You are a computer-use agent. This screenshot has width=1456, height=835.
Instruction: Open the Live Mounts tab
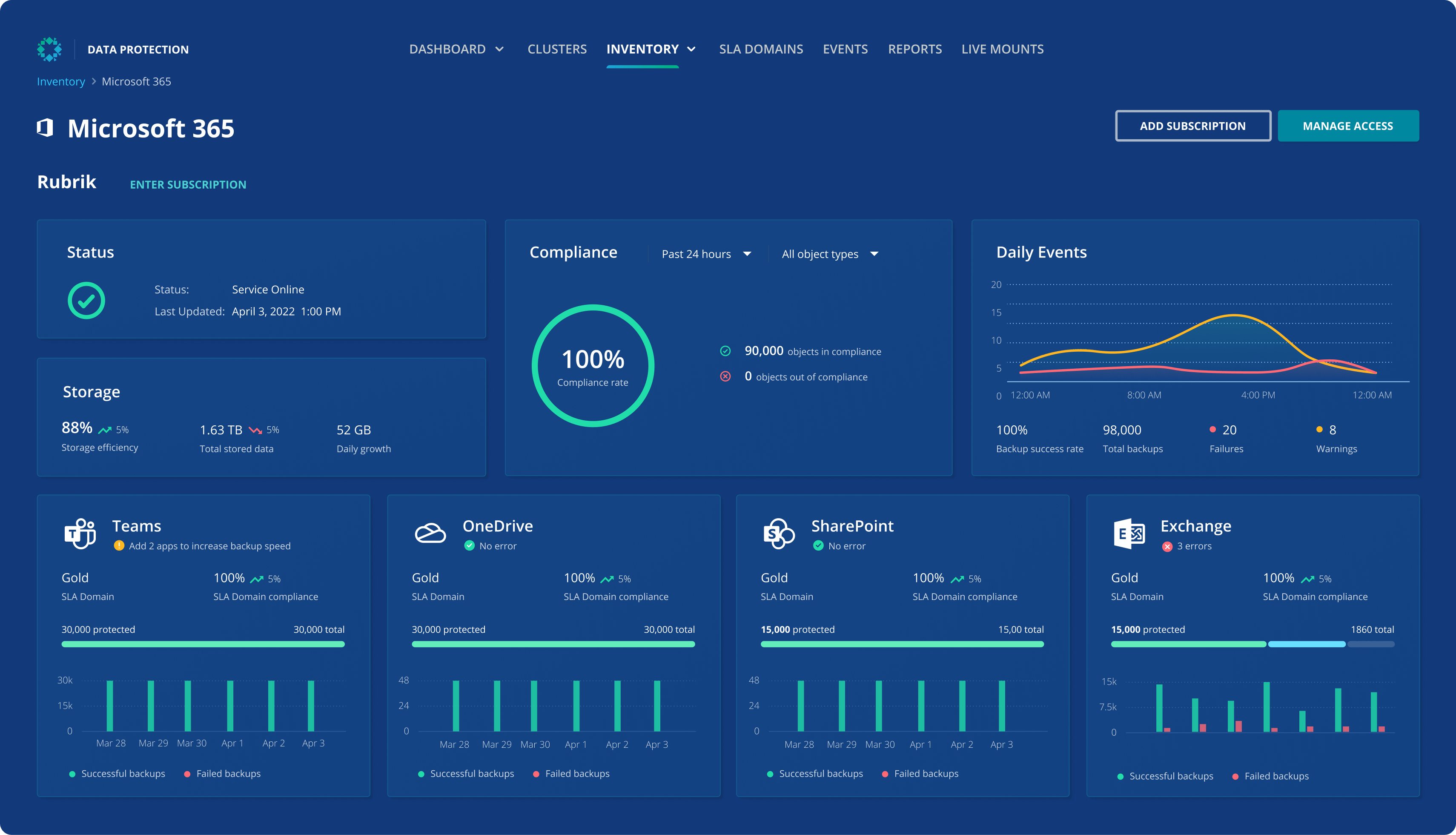coord(1002,49)
